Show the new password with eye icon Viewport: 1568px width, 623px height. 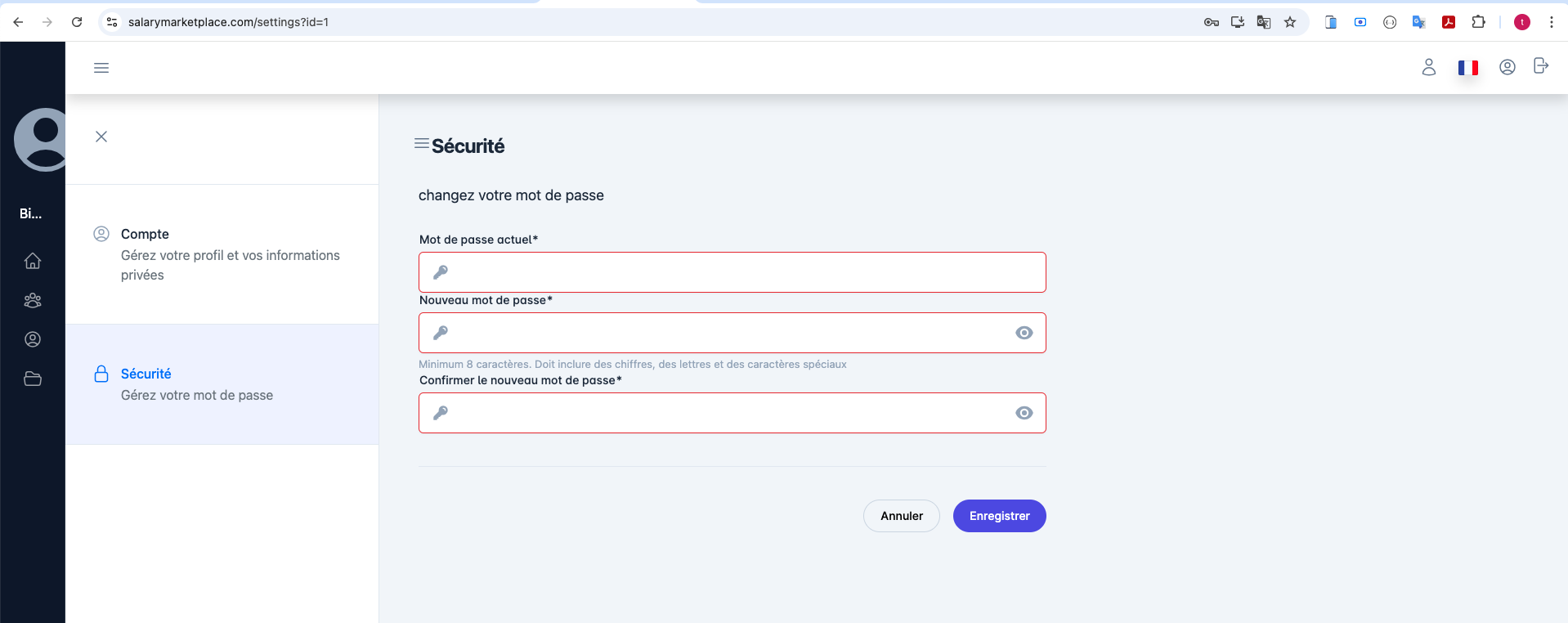click(1024, 333)
